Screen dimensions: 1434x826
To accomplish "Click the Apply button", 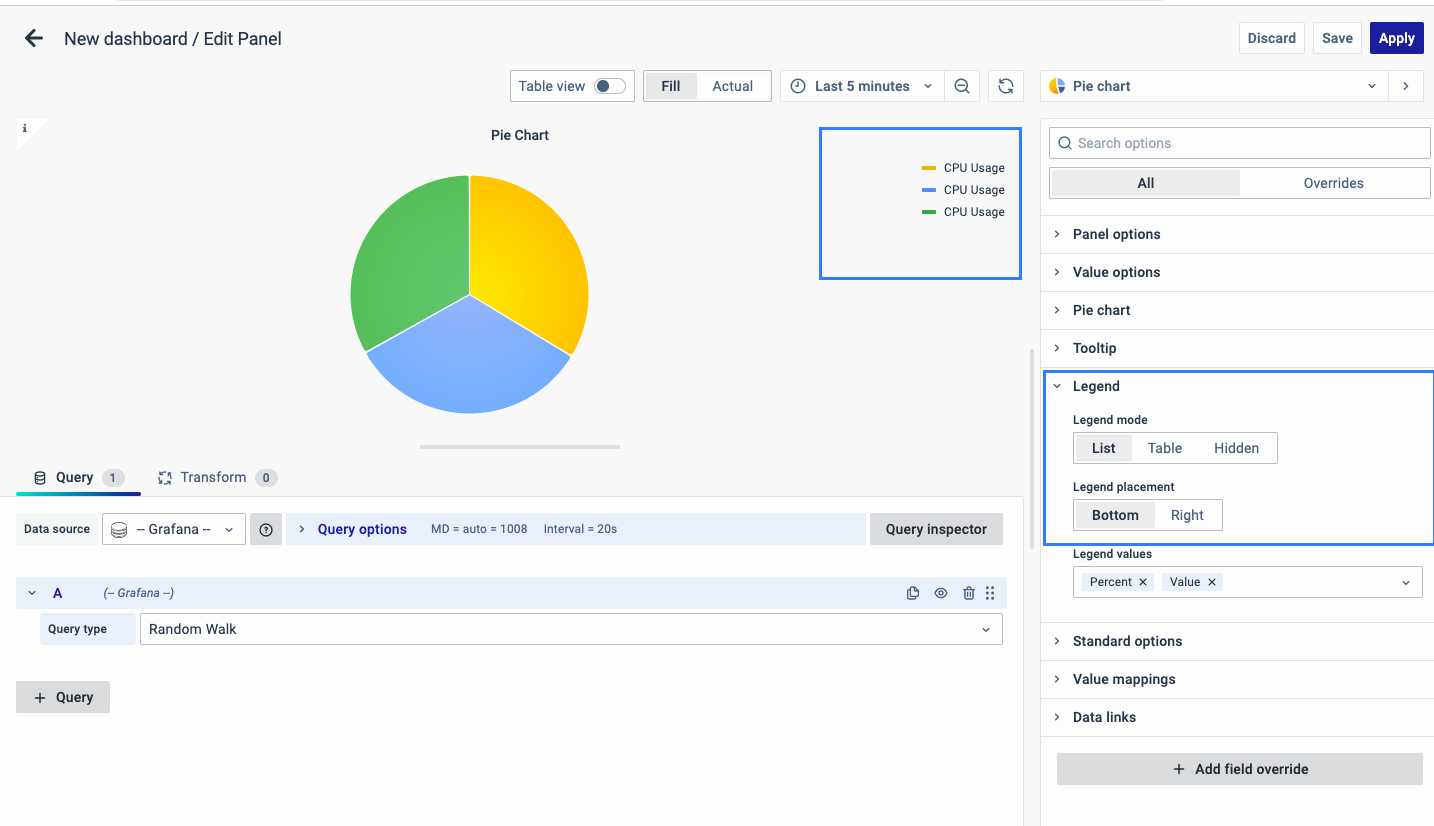I will pyautogui.click(x=1396, y=38).
